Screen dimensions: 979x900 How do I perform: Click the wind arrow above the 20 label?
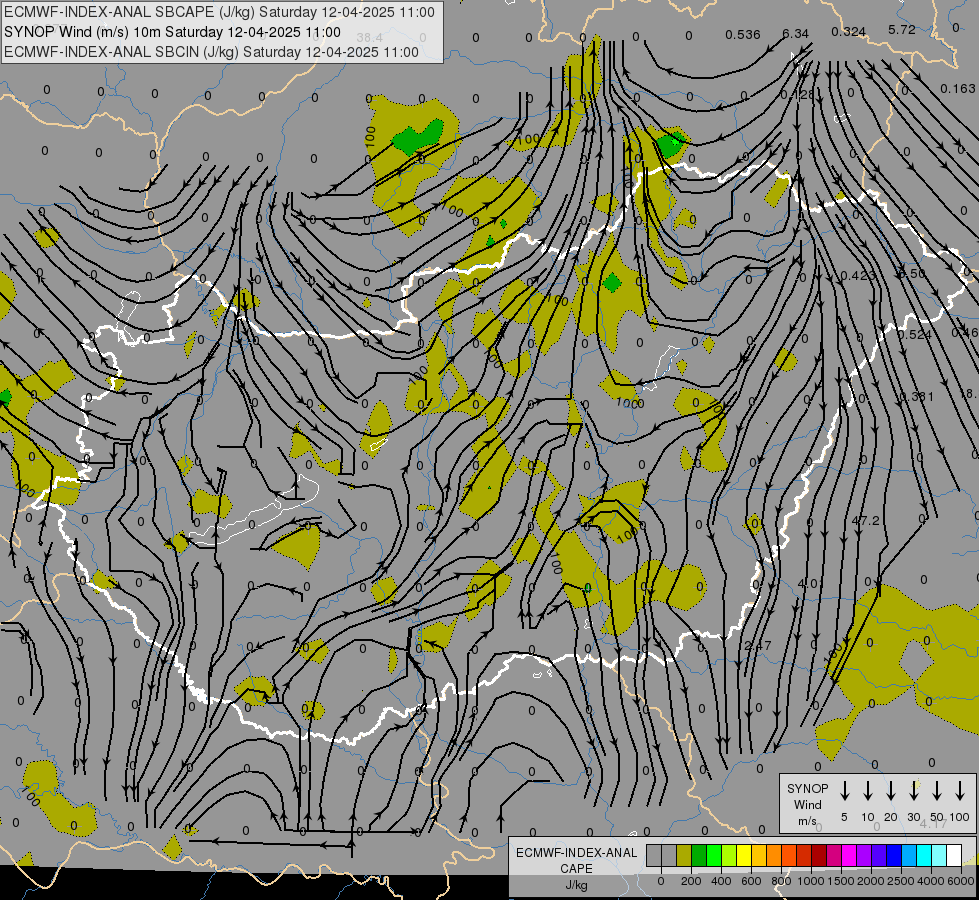[891, 791]
